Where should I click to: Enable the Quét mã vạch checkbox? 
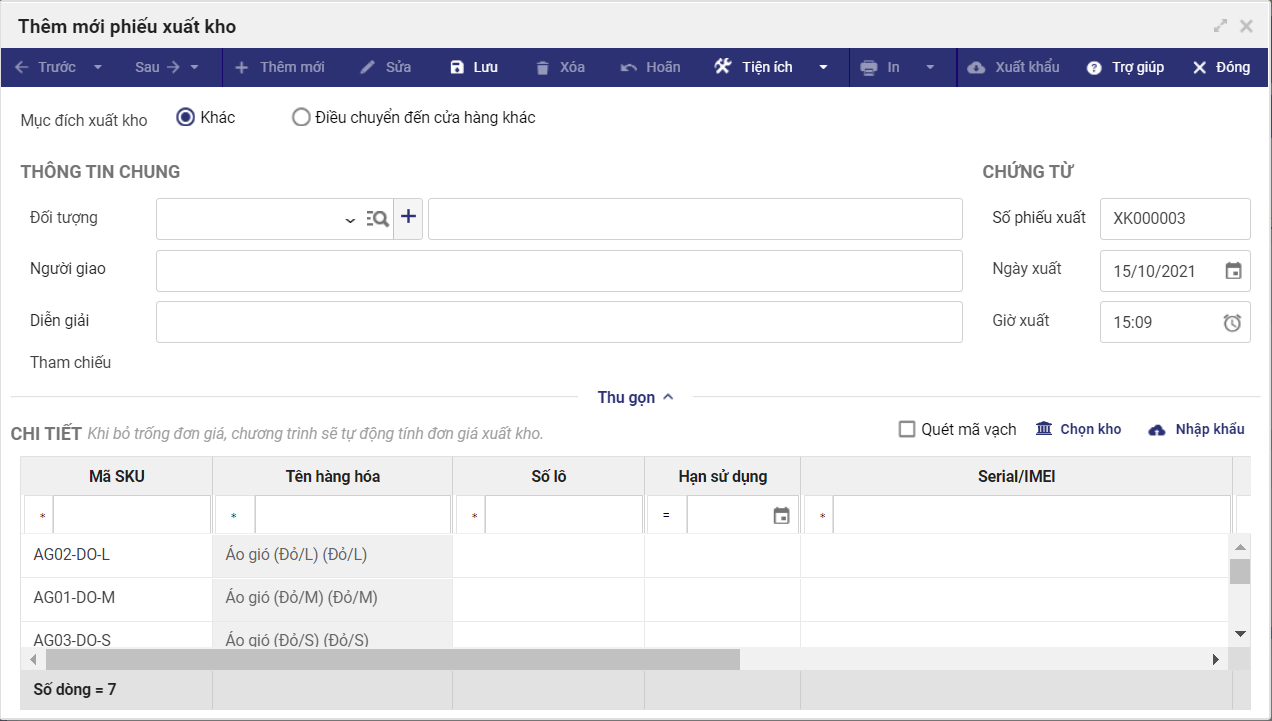907,429
